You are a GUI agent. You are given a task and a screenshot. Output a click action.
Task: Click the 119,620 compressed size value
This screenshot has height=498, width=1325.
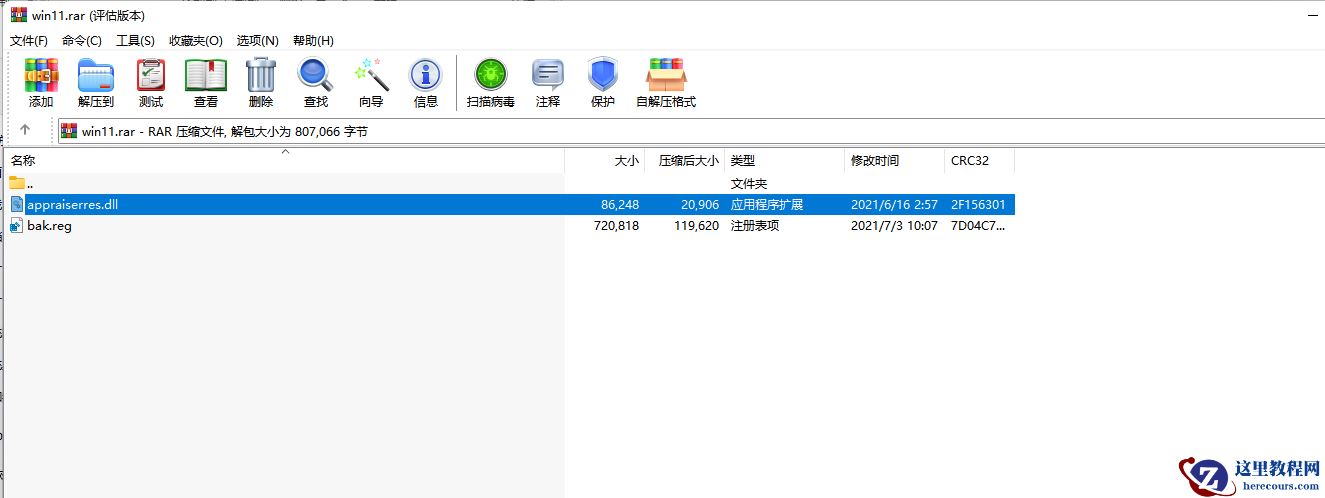[x=696, y=226]
